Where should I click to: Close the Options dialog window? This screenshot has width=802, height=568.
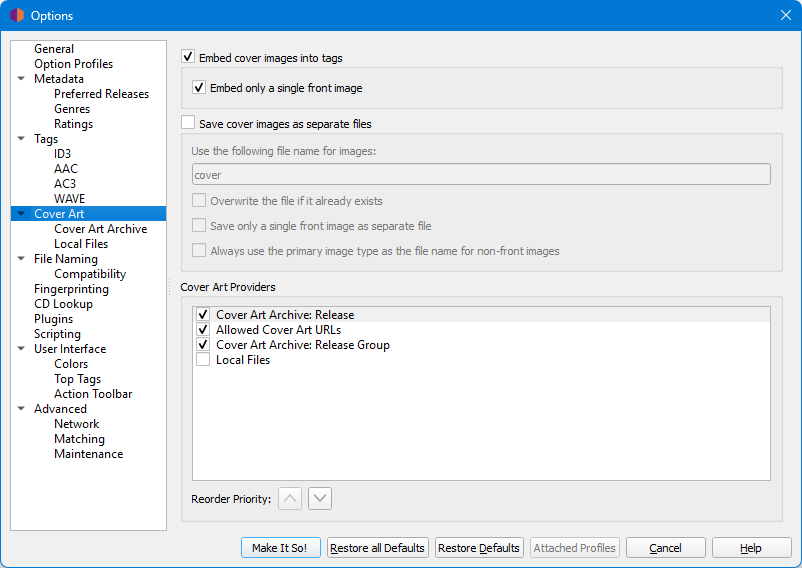pyautogui.click(x=786, y=15)
